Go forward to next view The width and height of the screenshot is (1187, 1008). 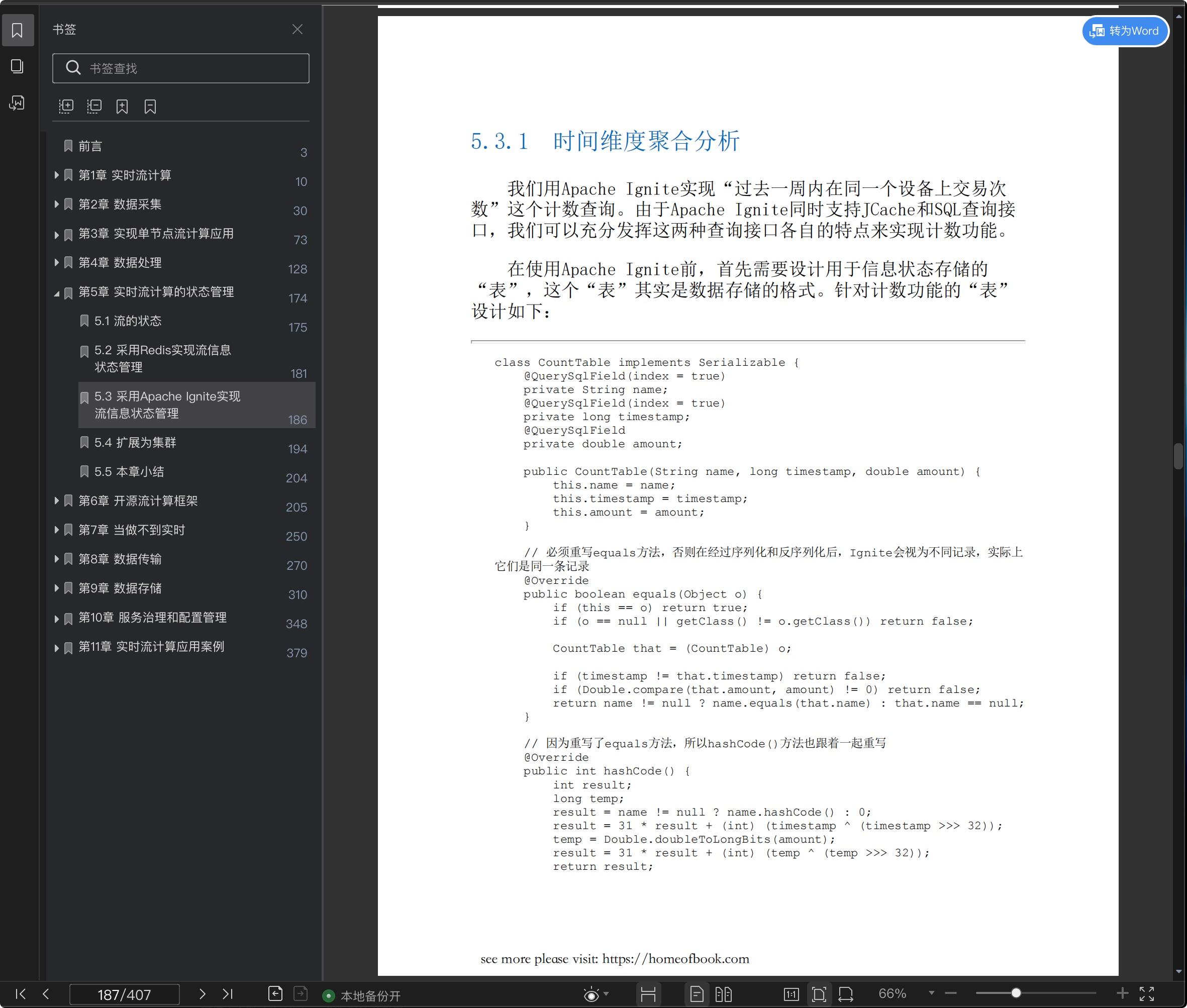pyautogui.click(x=301, y=994)
